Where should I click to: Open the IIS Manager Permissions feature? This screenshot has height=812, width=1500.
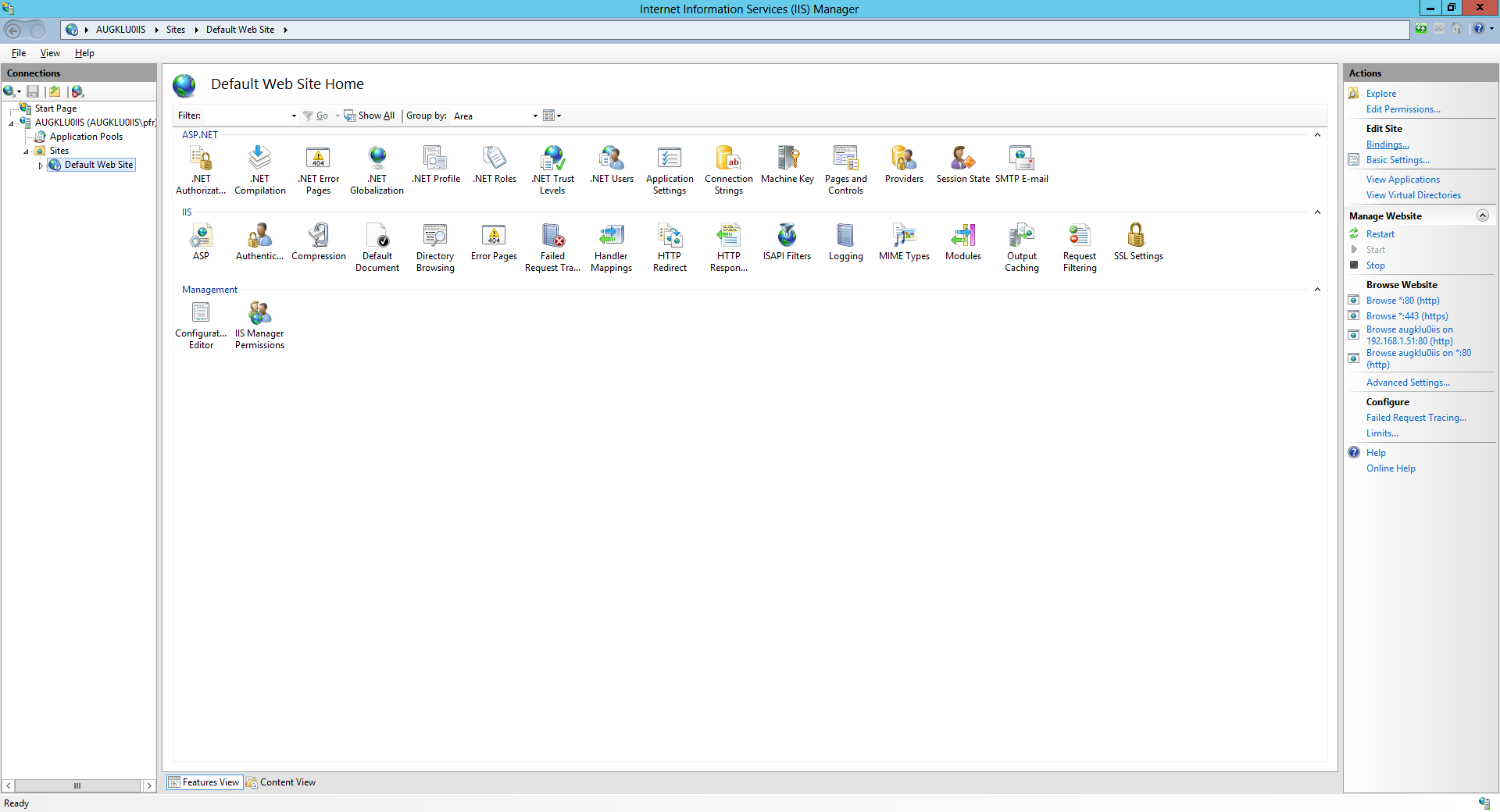click(x=259, y=314)
